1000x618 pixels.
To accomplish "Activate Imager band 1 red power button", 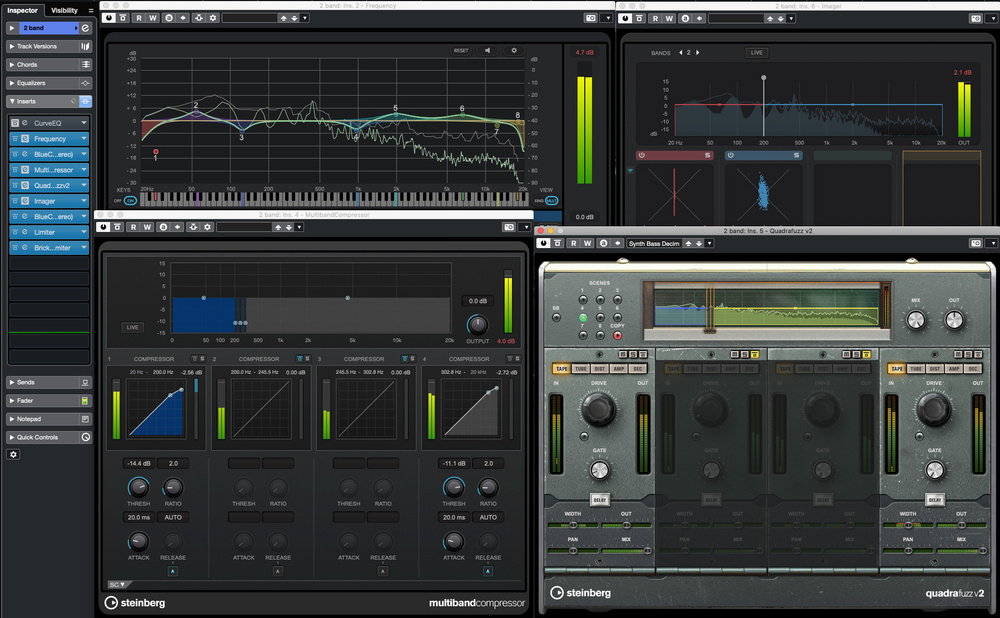I will coord(642,155).
